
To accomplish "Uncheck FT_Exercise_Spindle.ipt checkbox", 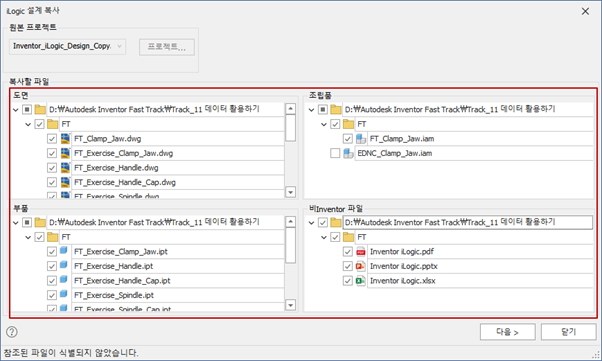I will pos(52,295).
